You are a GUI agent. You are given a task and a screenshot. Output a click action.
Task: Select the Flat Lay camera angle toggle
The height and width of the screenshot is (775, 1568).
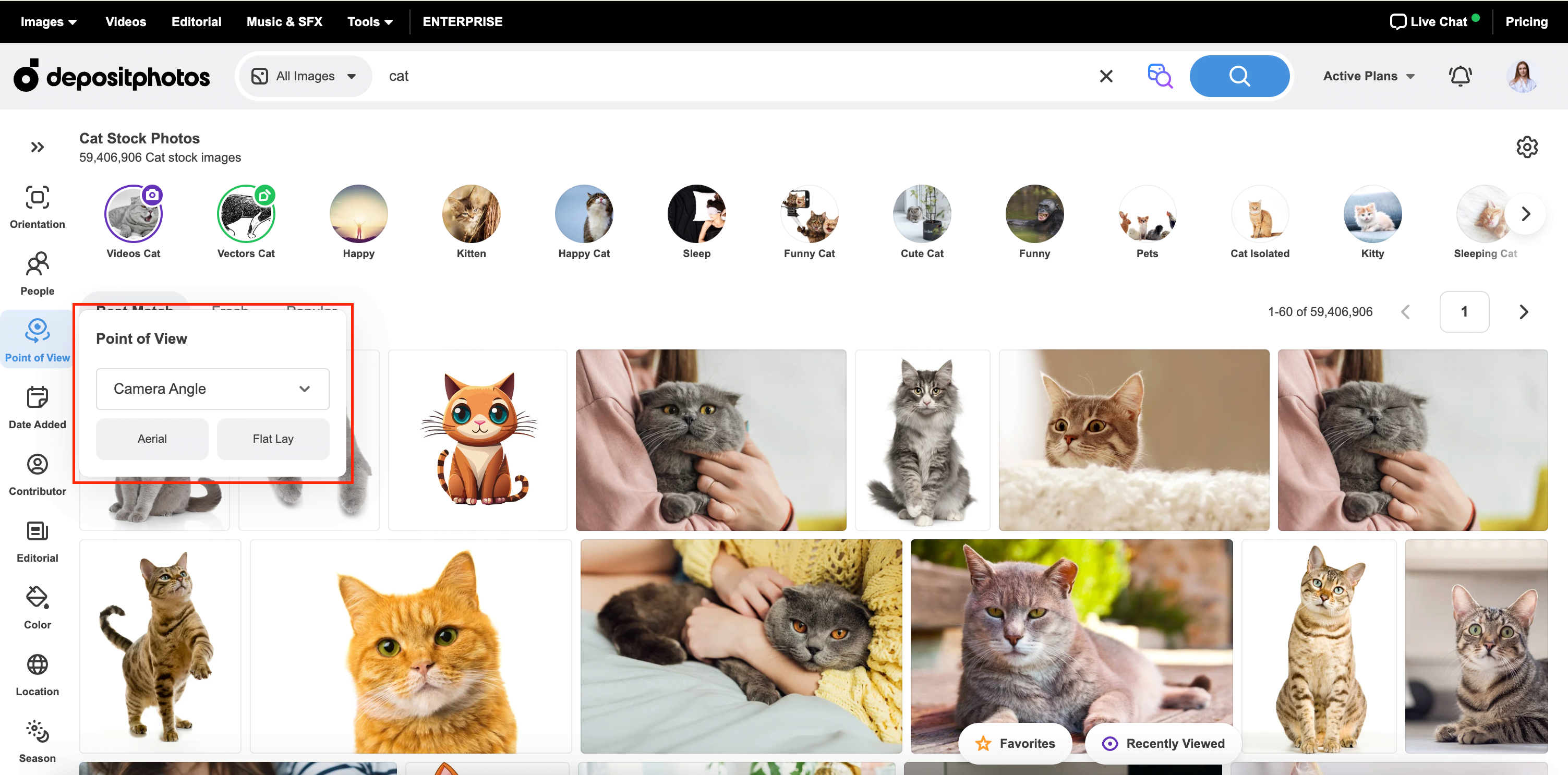273,438
